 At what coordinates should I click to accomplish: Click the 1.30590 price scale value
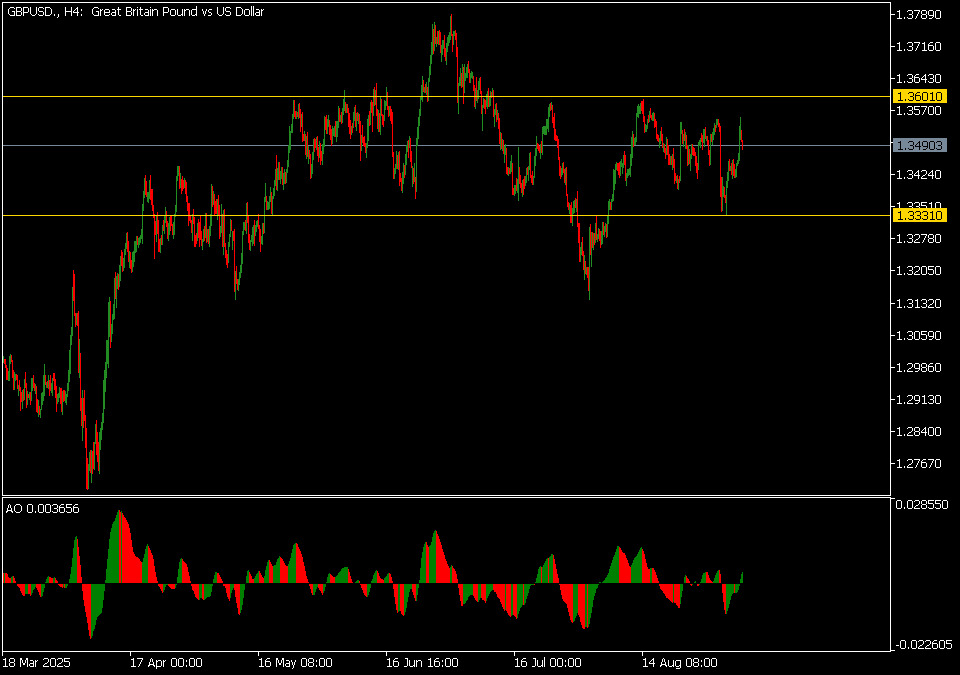tap(919, 336)
